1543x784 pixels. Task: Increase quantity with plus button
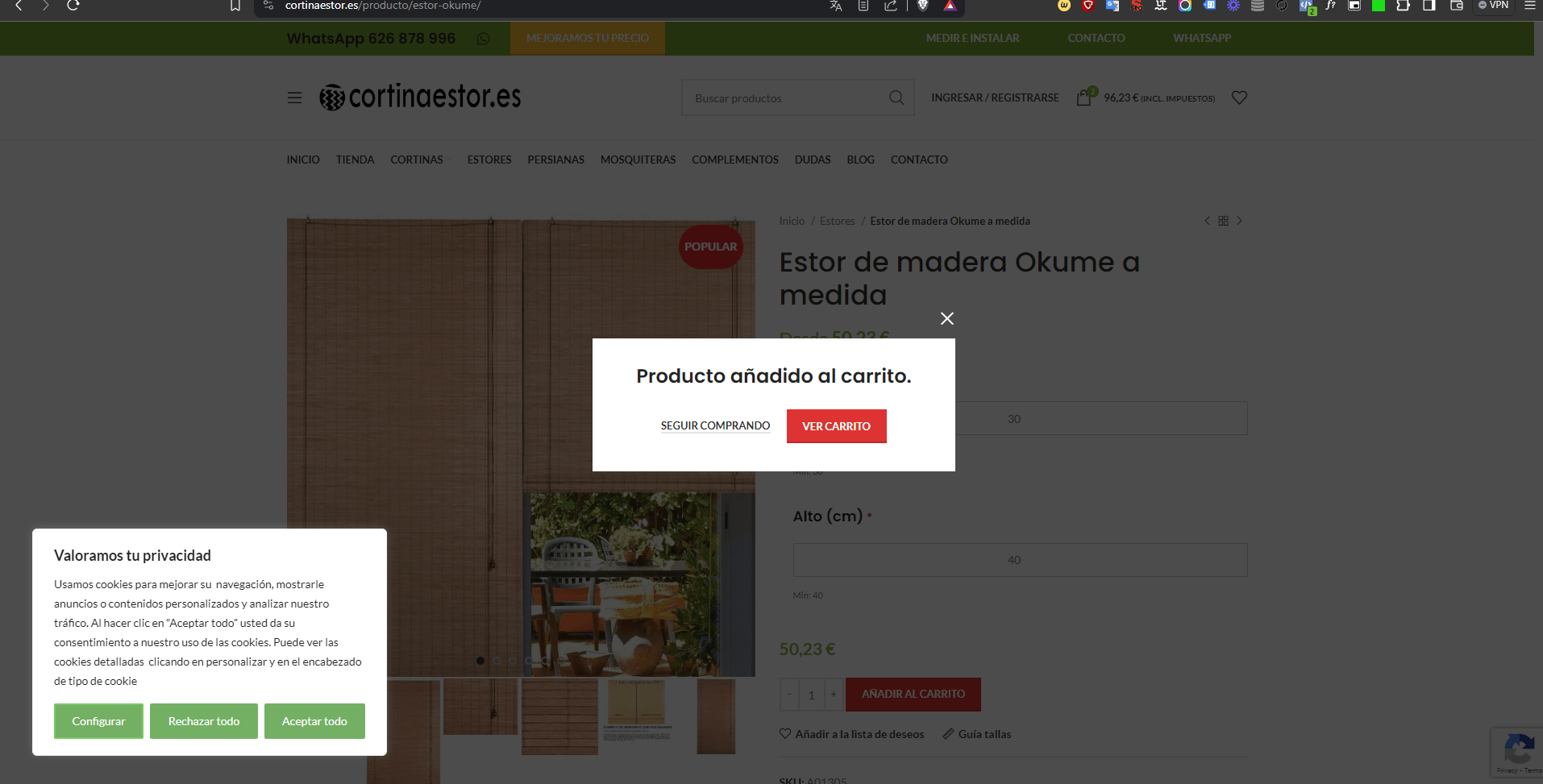click(x=834, y=695)
